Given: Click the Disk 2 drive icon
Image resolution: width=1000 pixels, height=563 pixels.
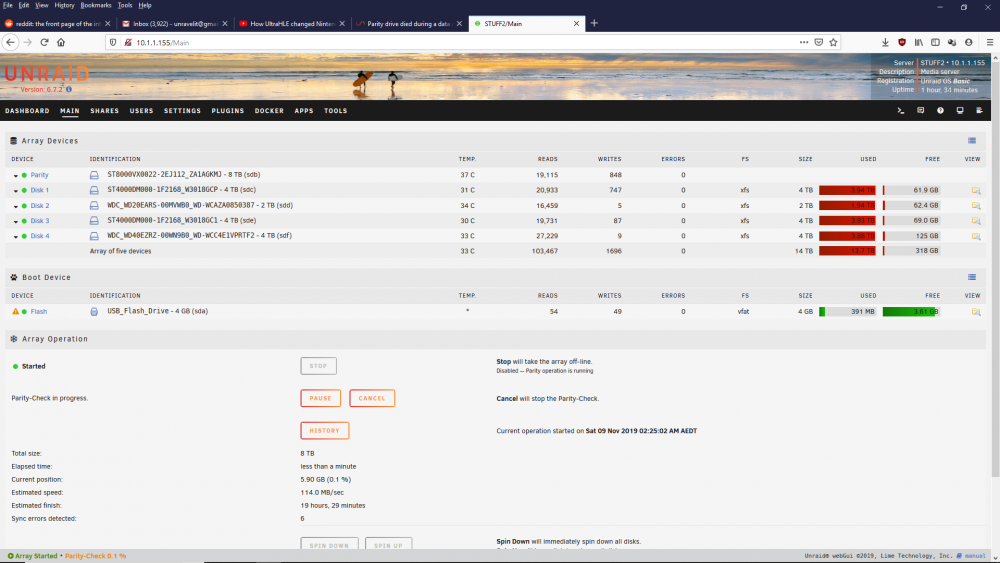Looking at the screenshot, I should [94, 205].
